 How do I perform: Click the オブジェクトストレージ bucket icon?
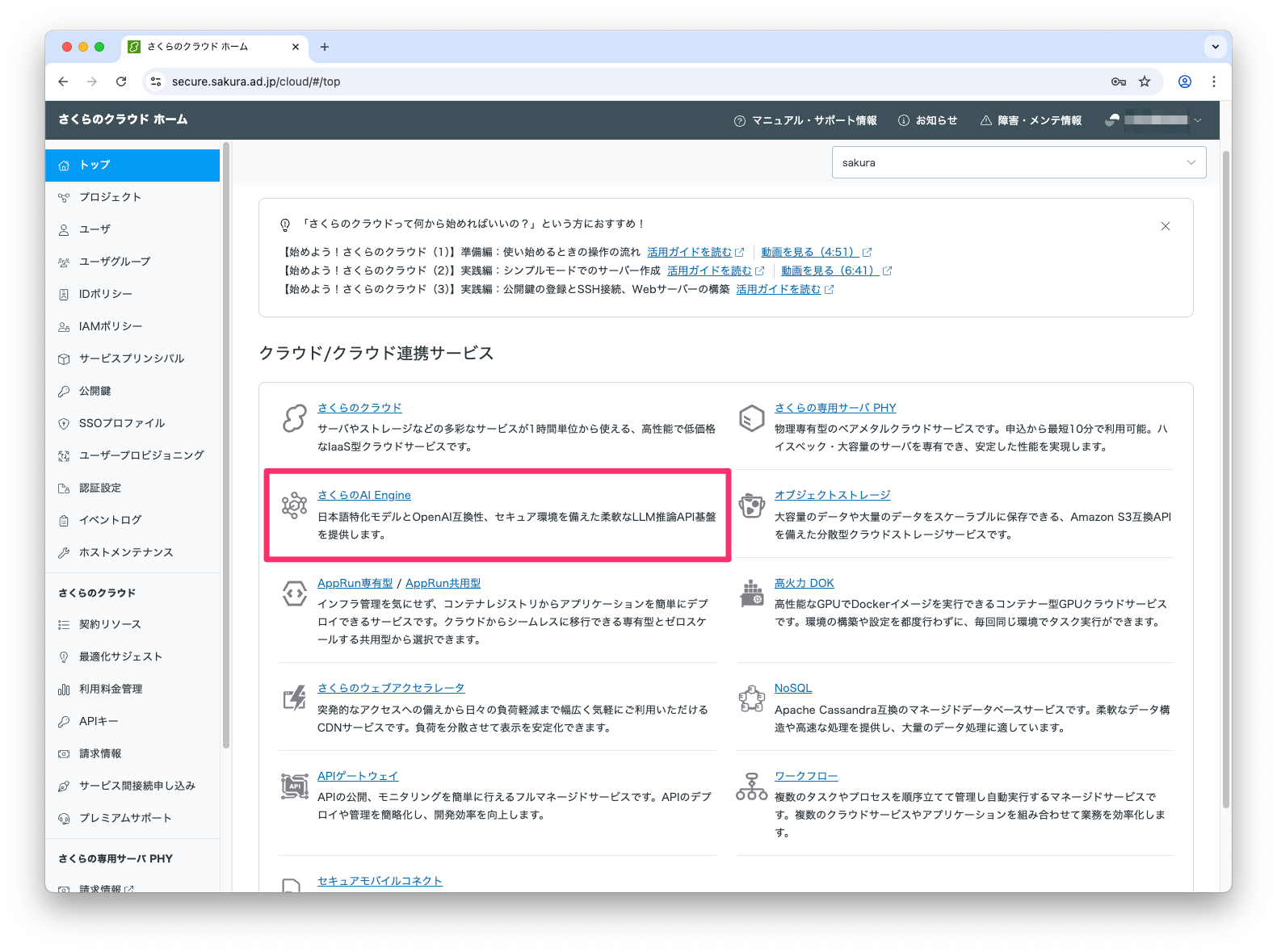[x=751, y=505]
